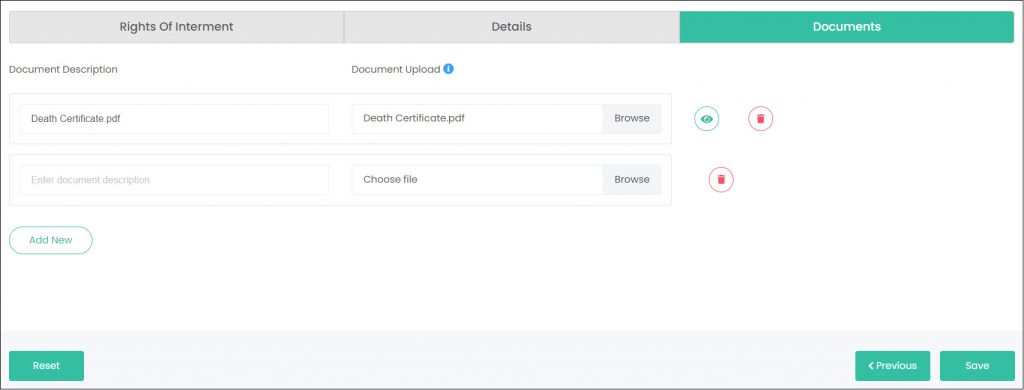Delete the empty Choose file document row

tap(721, 179)
